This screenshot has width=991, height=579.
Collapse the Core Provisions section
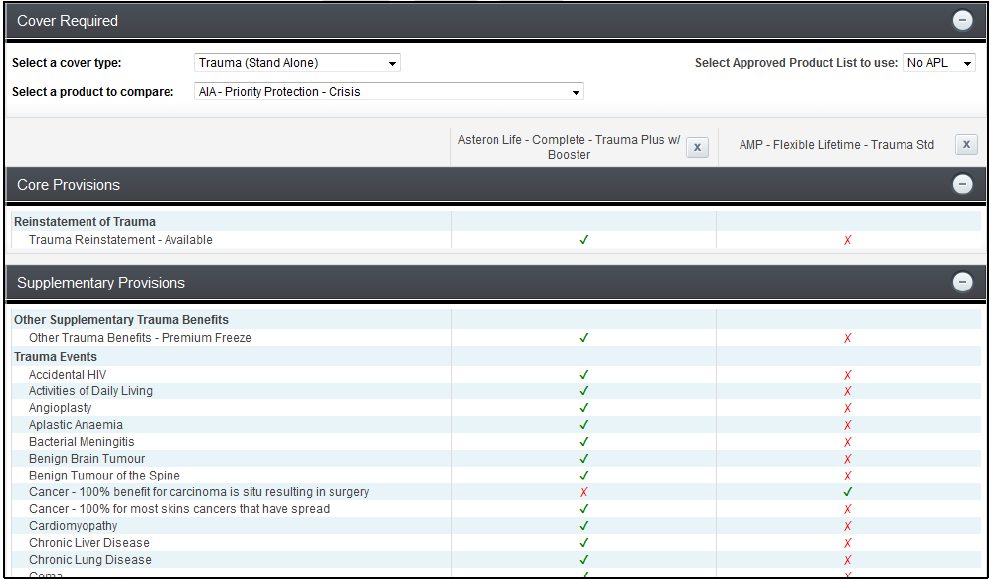tap(962, 184)
